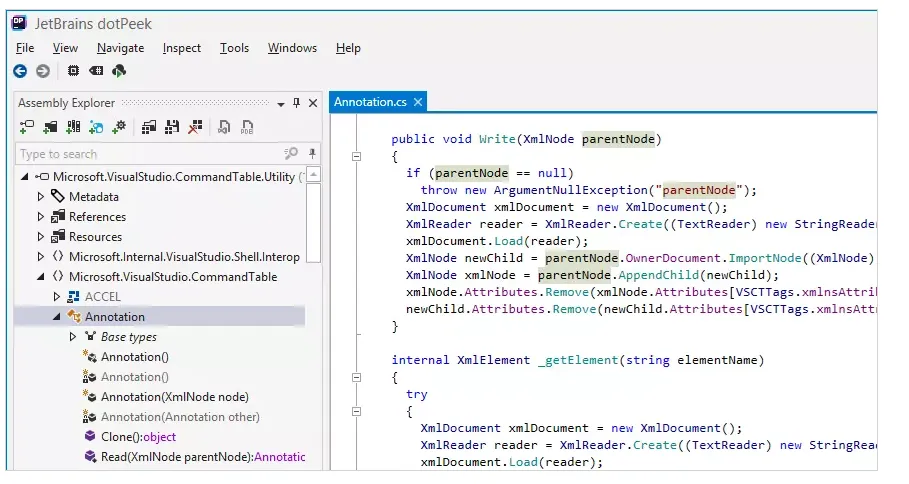Select the Annotation tree item
This screenshot has width=909, height=484.
[x=115, y=317]
